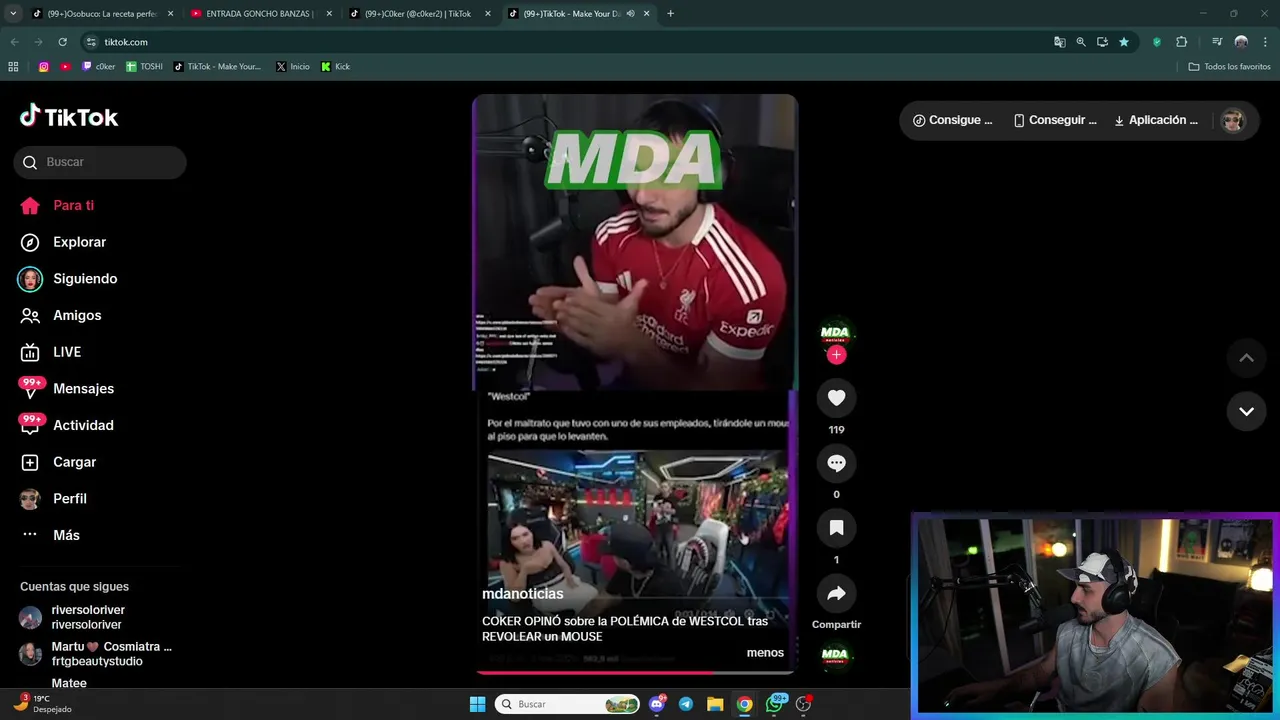Open the Amigos page

click(x=62, y=315)
